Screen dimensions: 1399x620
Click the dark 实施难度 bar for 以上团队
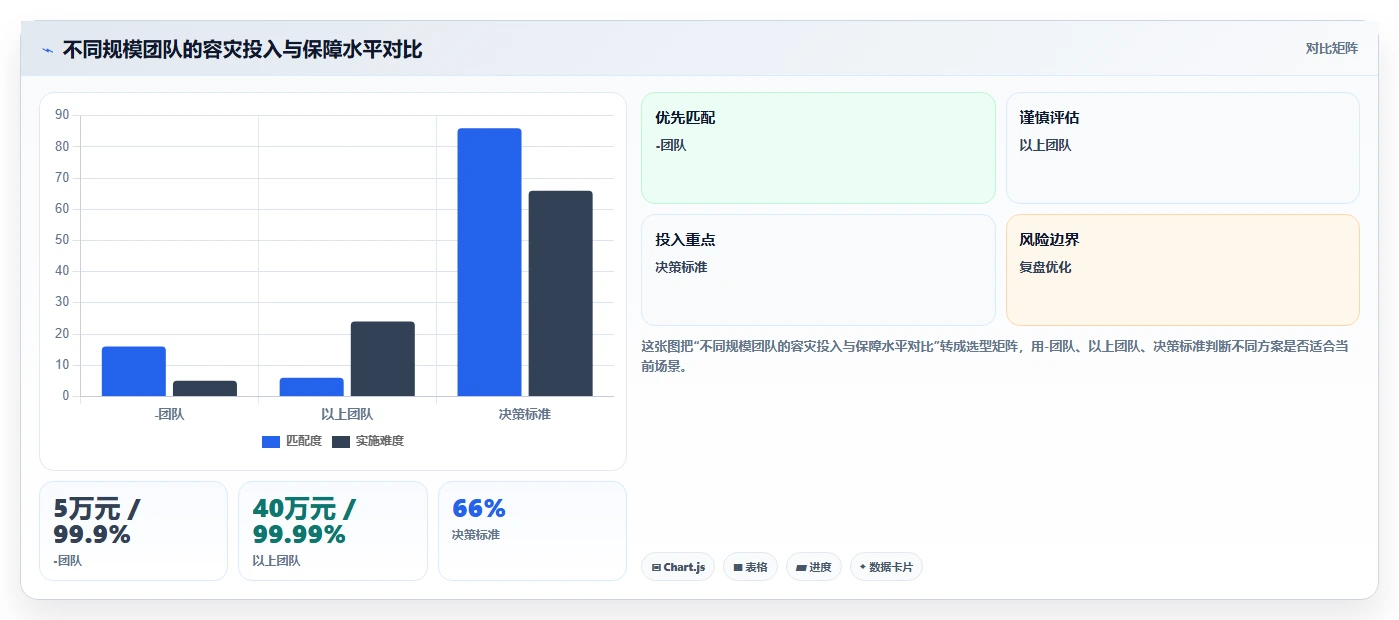382,359
